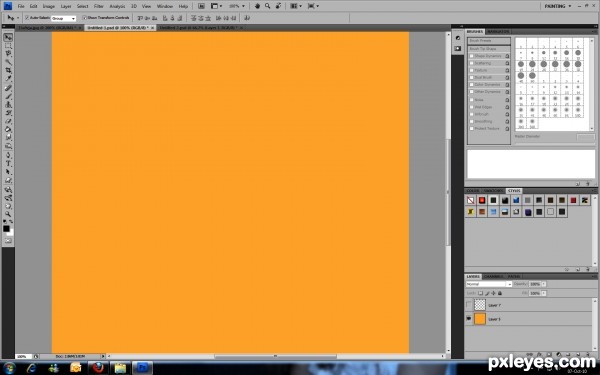Enable the Dual Brush checkbox

pos(472,77)
